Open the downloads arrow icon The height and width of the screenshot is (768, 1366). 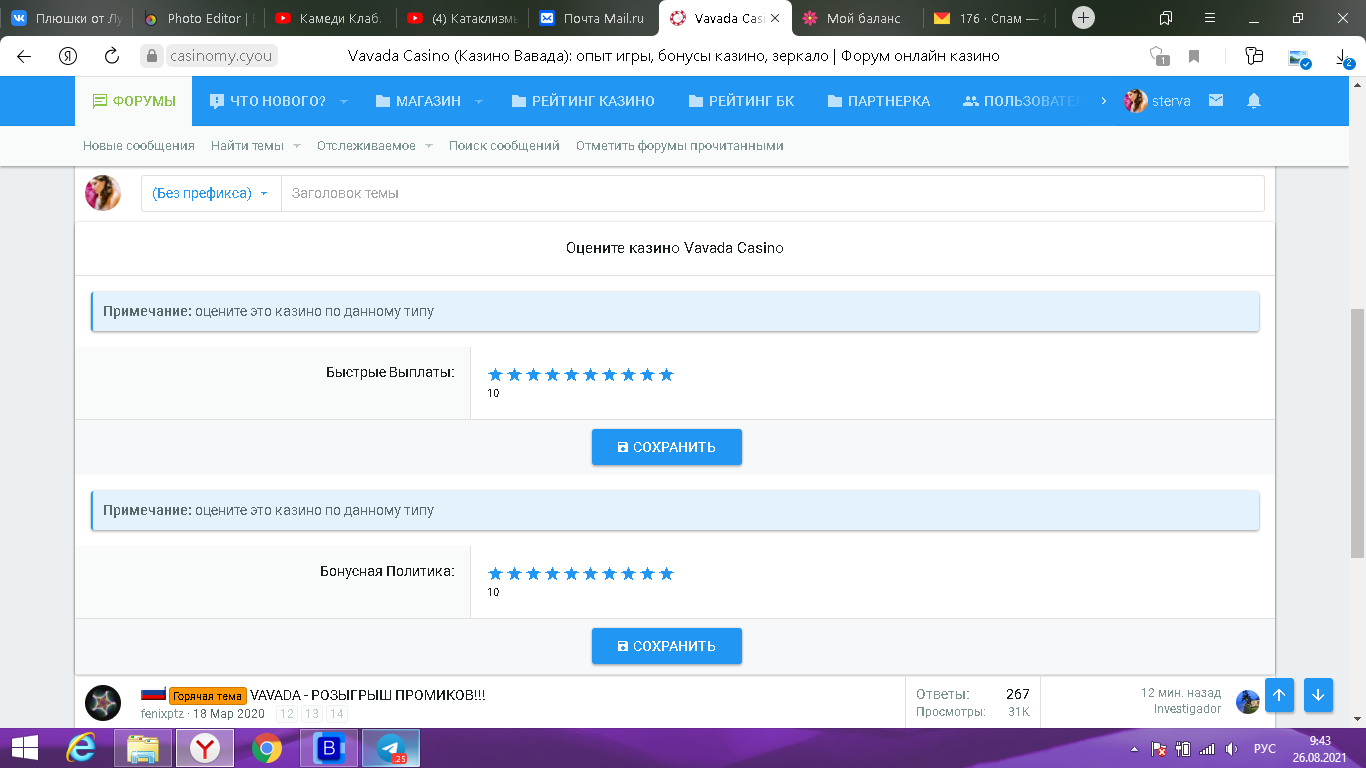[x=1344, y=58]
